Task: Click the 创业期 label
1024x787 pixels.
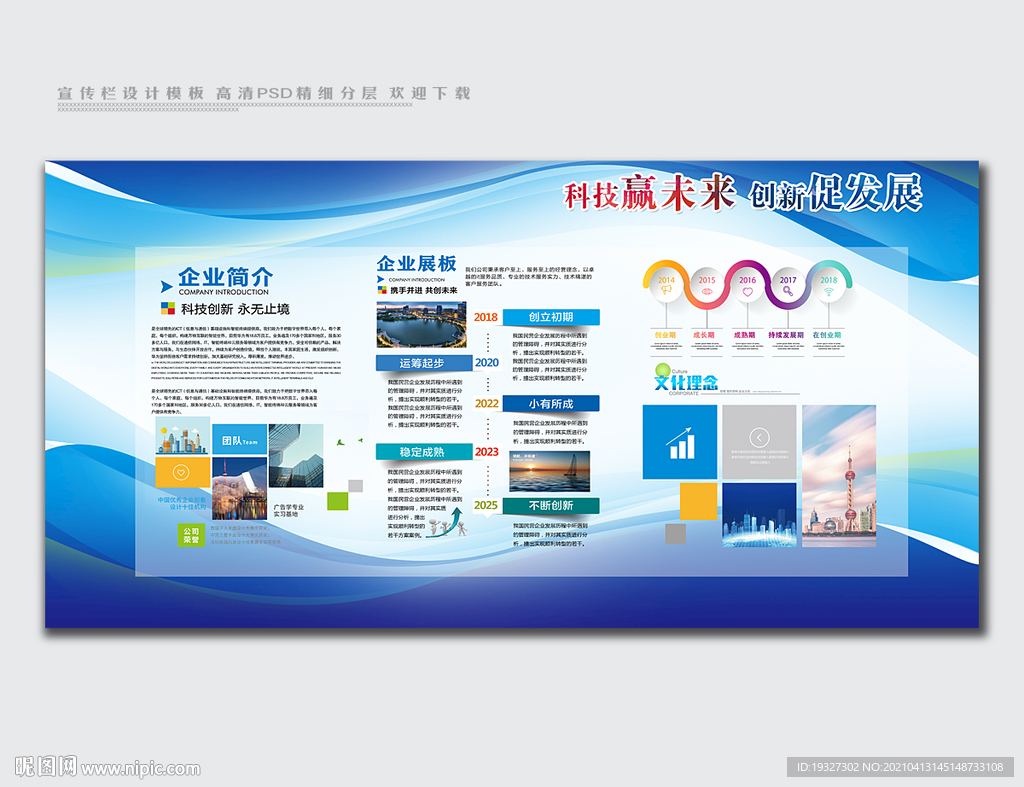Action: (665, 335)
